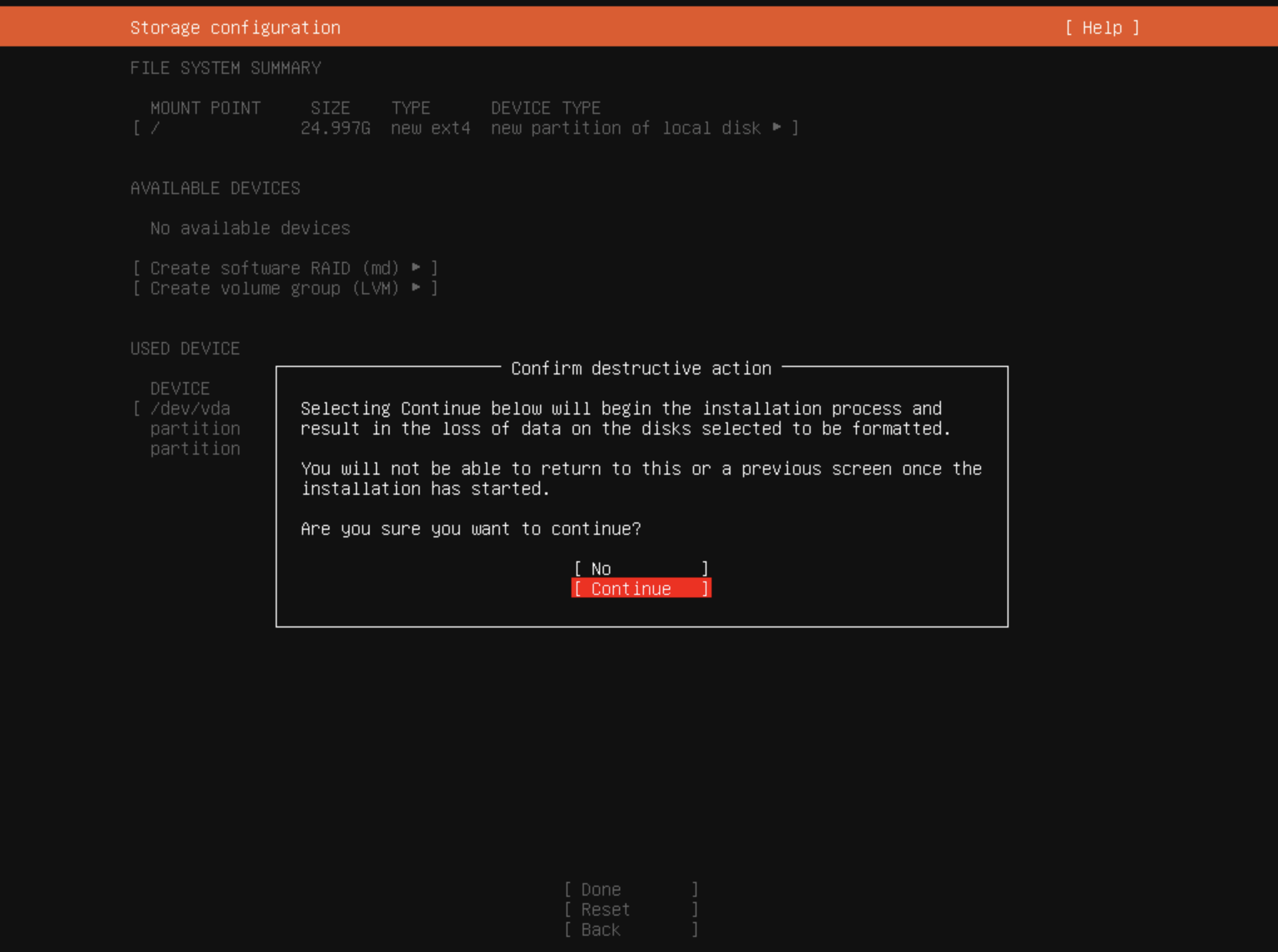
Task: Select the MOUNT POINT column header
Action: pyautogui.click(x=204, y=107)
